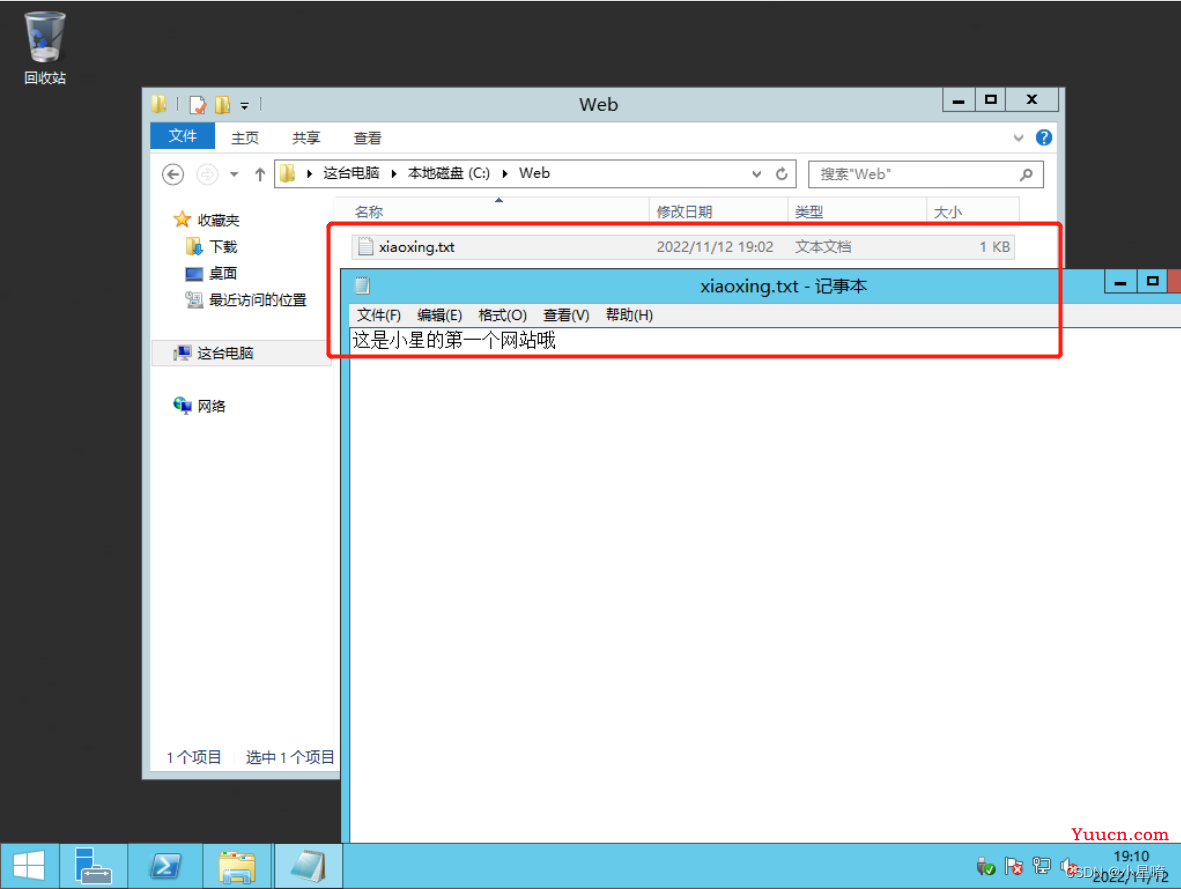Screen dimensions: 1181x889
Task: Open Server Manager from the taskbar
Action: [x=93, y=866]
